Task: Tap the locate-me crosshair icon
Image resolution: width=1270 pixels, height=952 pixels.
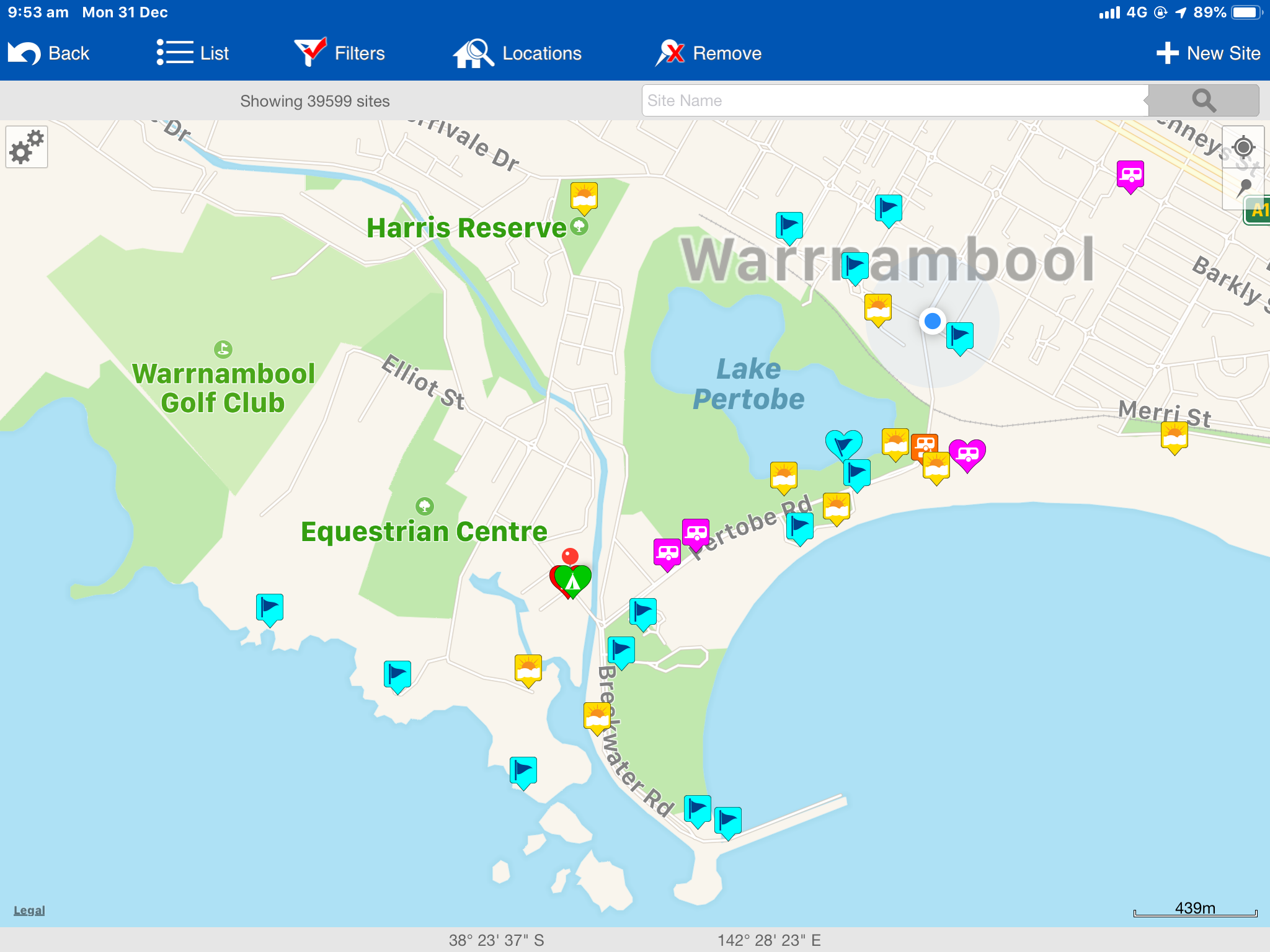Action: (x=1243, y=148)
